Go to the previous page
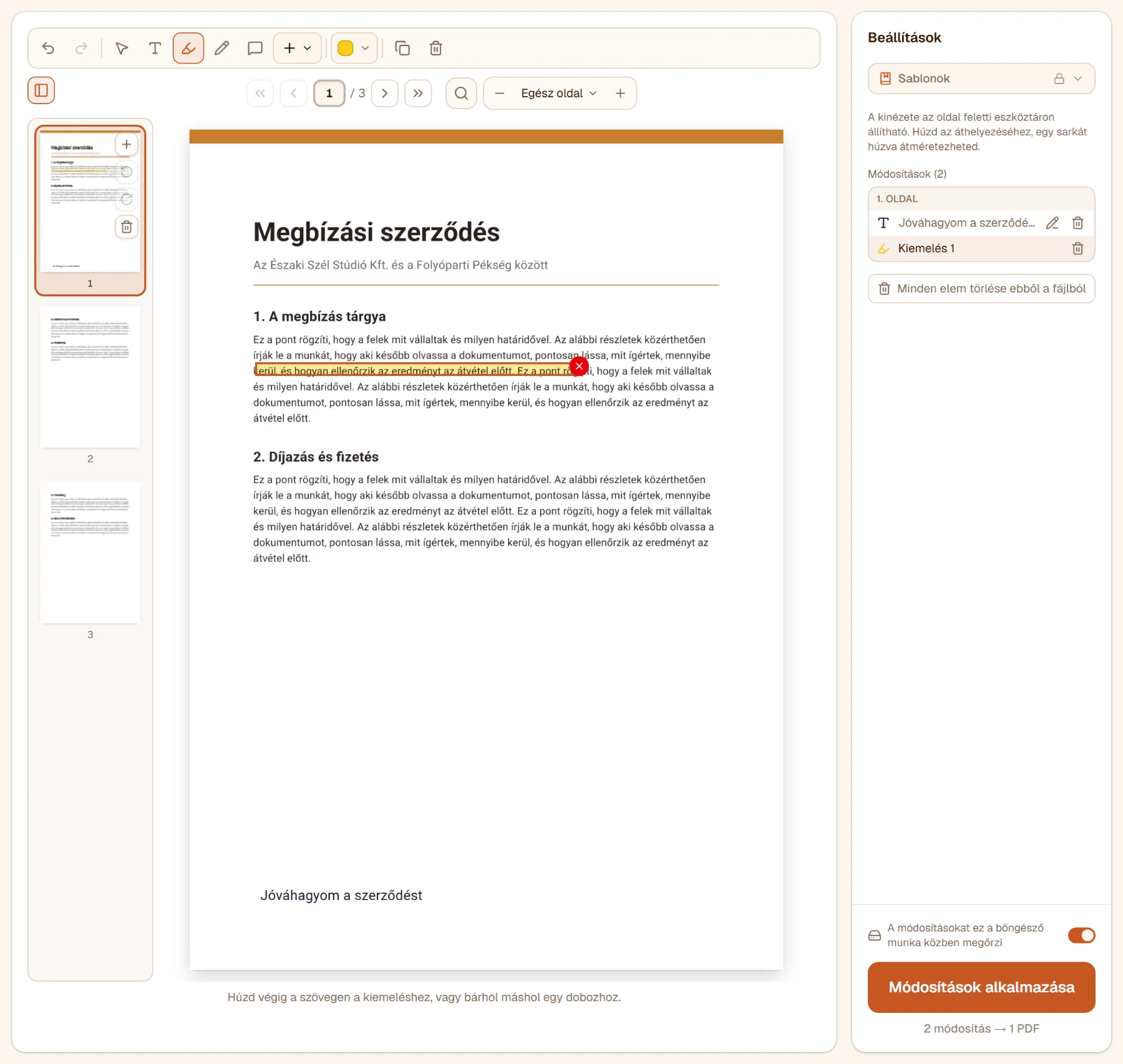Viewport: 1123px width, 1064px height. coord(293,93)
